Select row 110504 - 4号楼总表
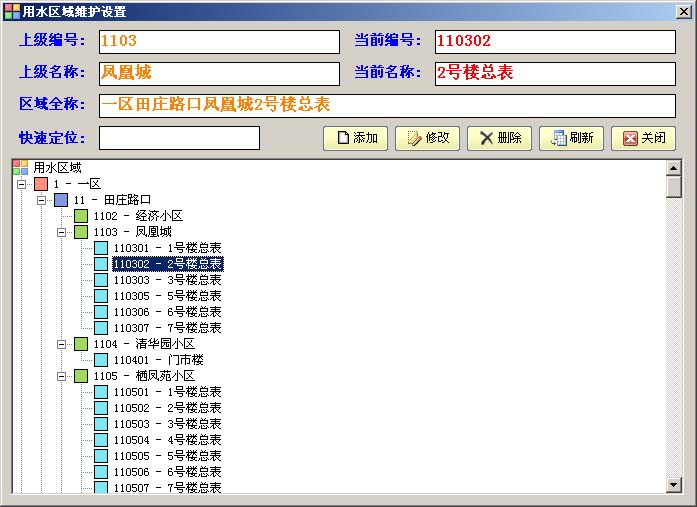 tap(168, 440)
